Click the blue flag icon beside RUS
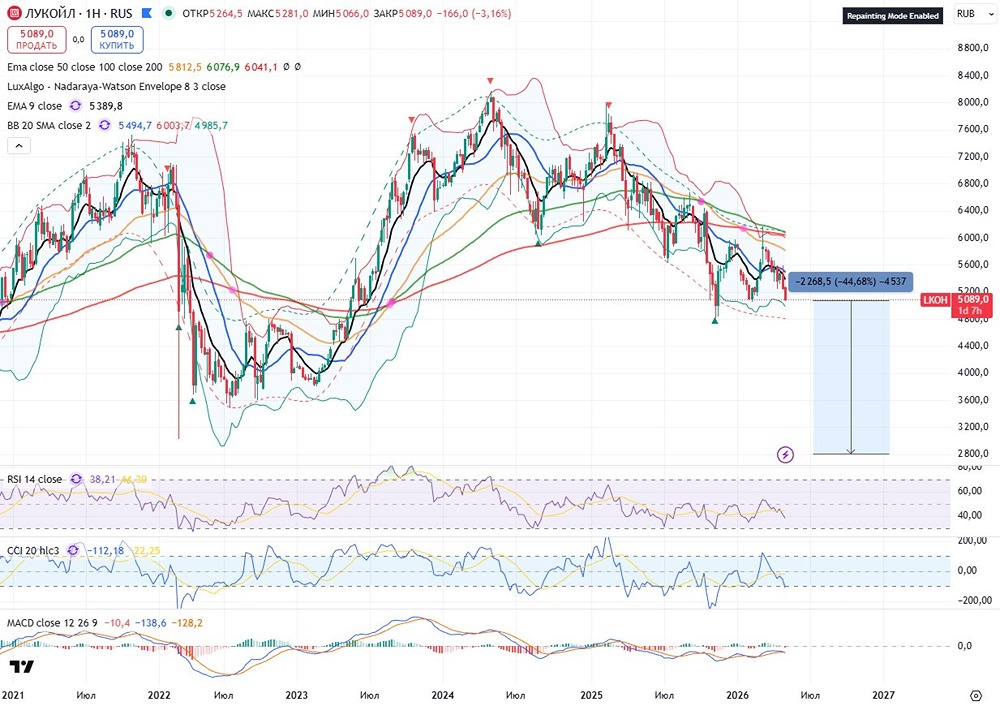The image size is (1000, 706). click(x=147, y=13)
